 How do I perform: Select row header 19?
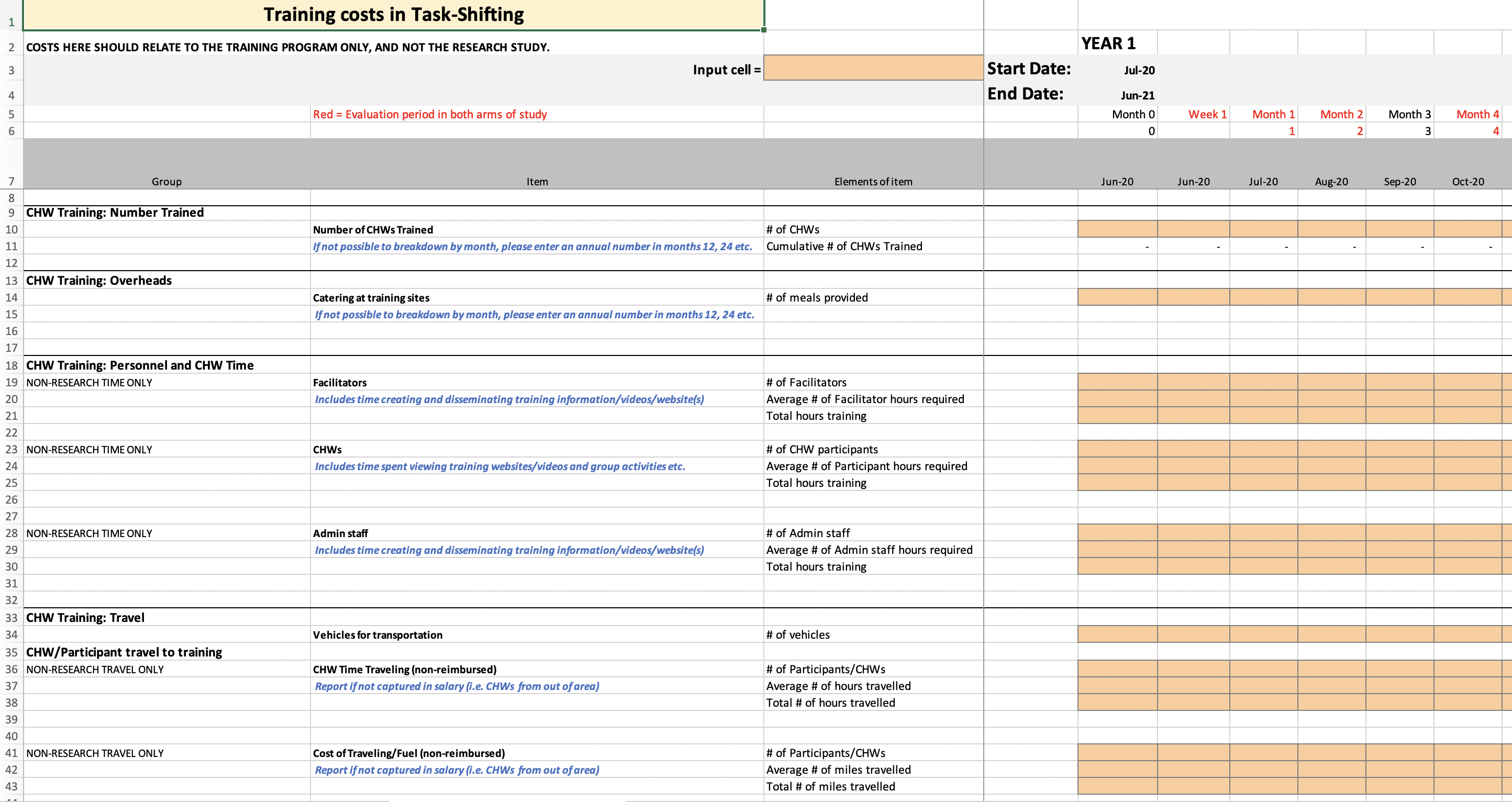click(11, 382)
